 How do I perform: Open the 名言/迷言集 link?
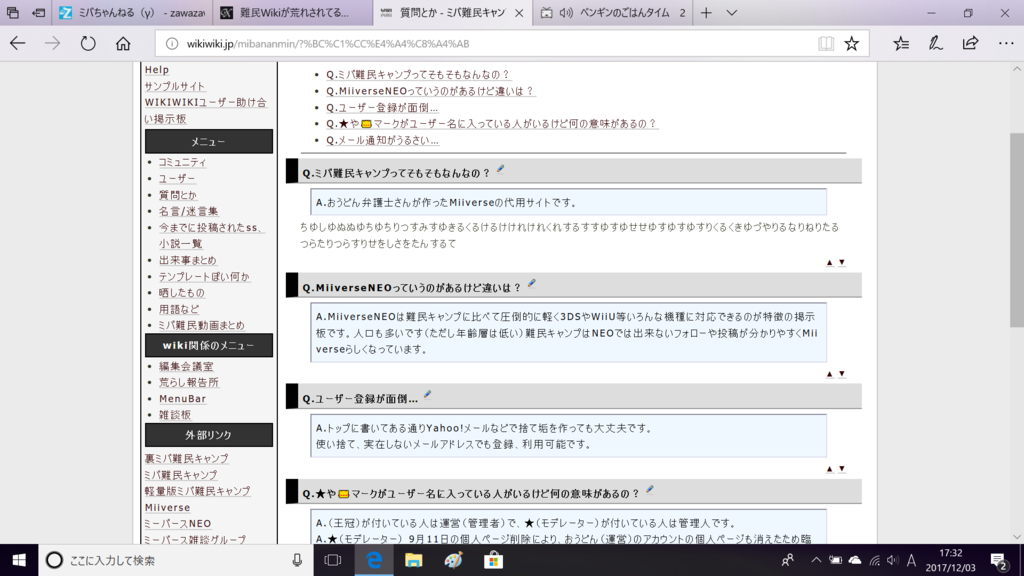click(x=188, y=211)
